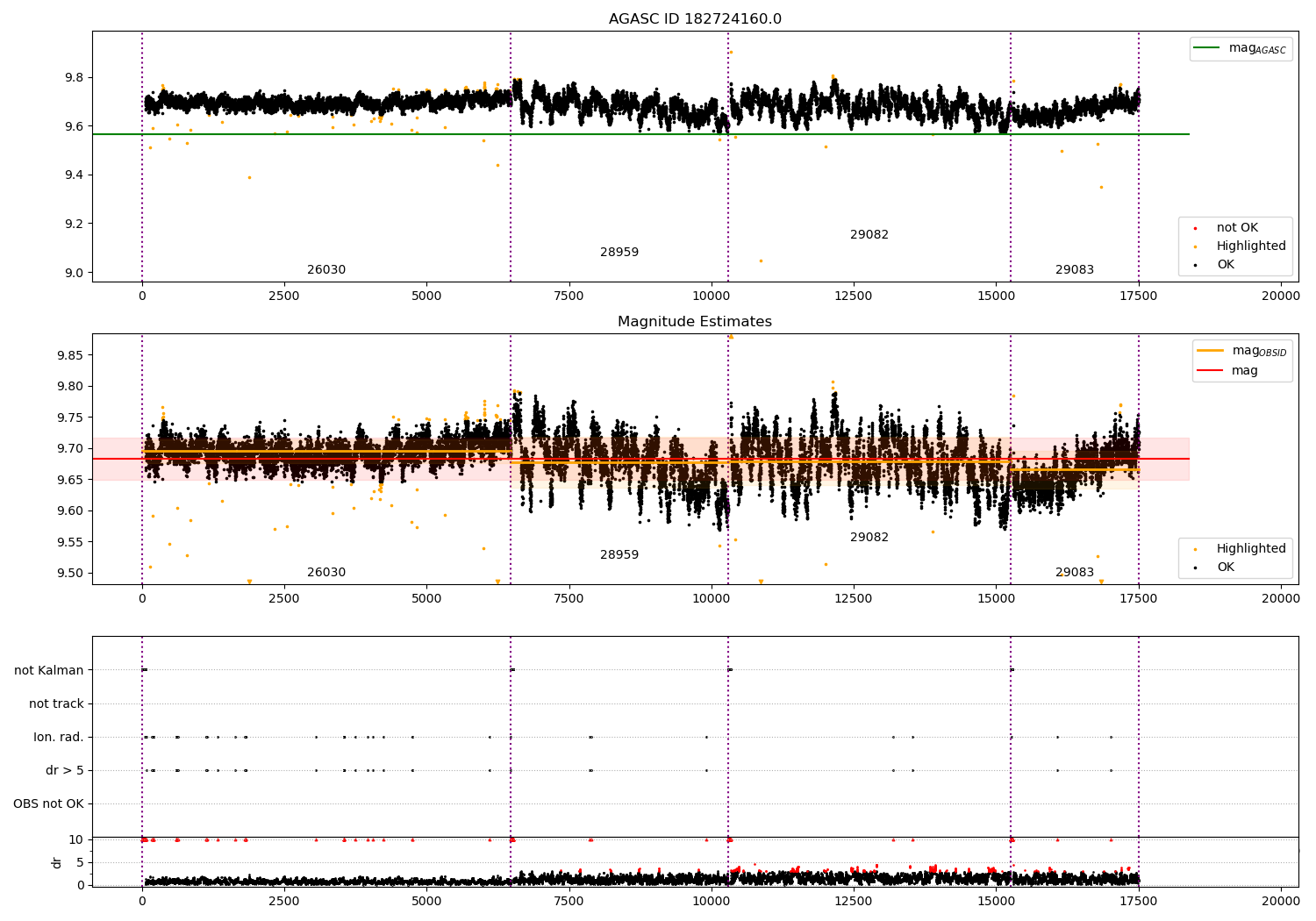The image size is (1316, 921).
Task: Click the 2500 x-axis tick under bottom plot
Action: (x=284, y=900)
